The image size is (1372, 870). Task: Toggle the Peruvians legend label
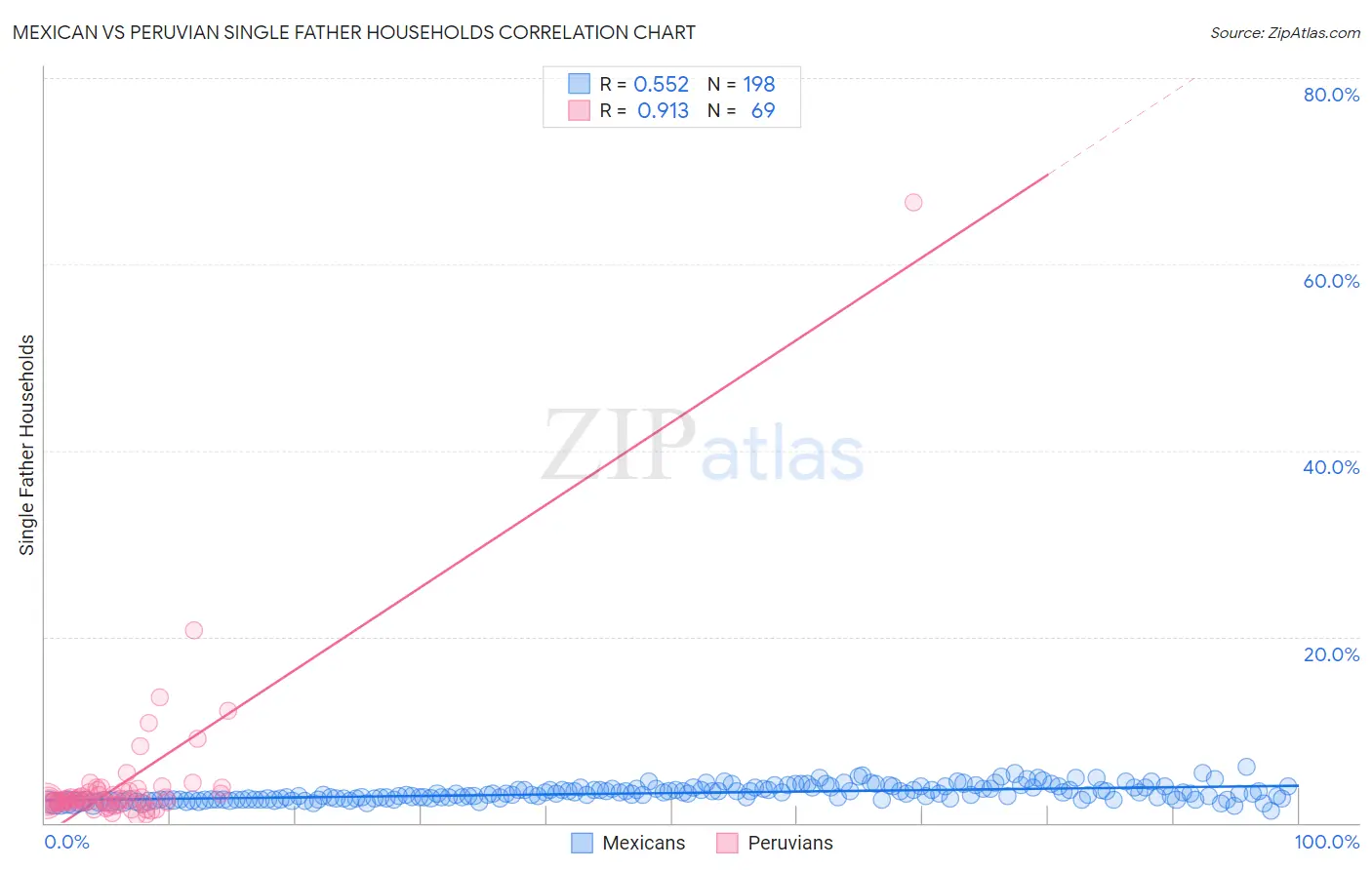[789, 843]
